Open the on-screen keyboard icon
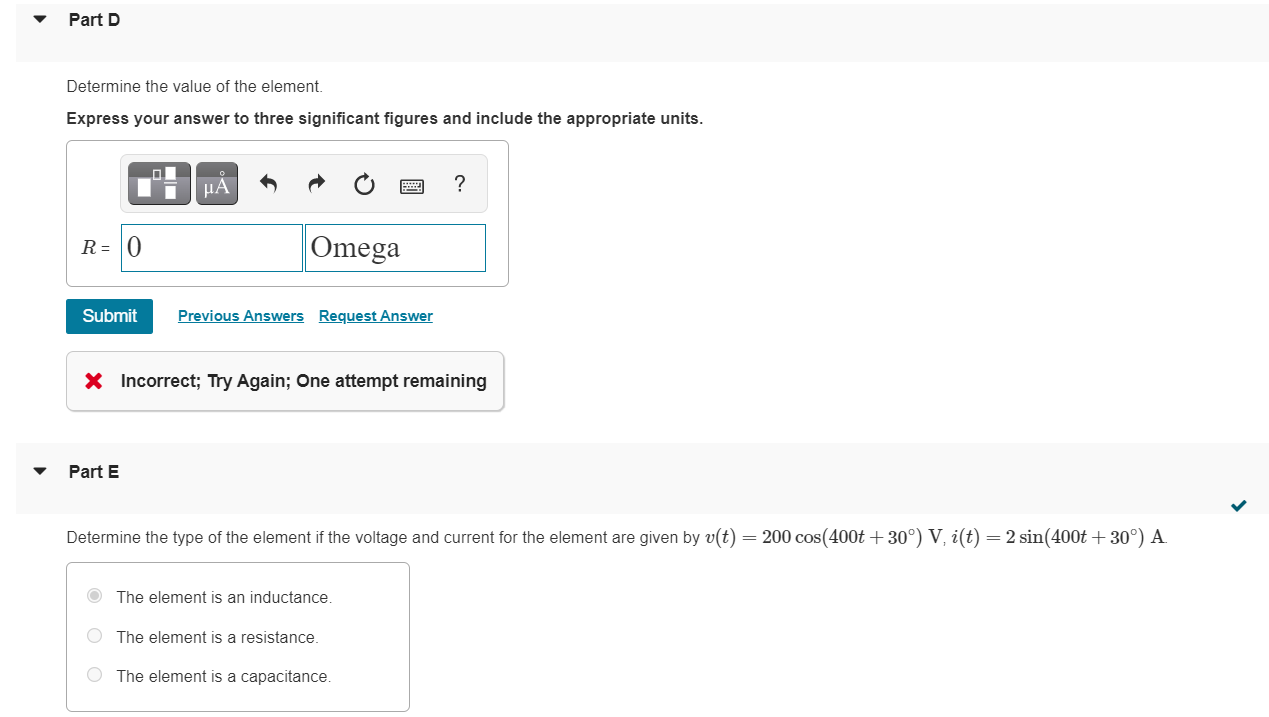This screenshot has width=1269, height=717. pos(412,183)
